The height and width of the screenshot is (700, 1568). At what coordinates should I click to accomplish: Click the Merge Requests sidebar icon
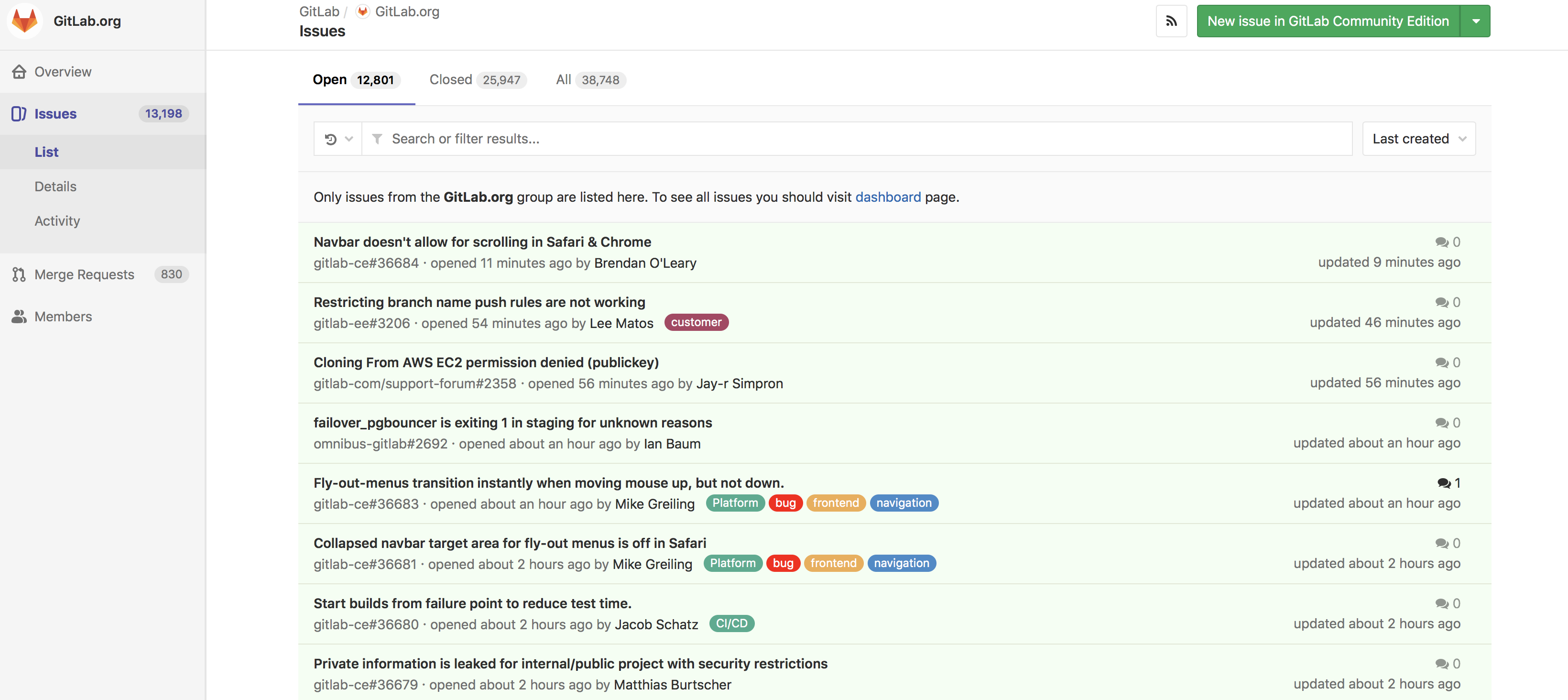point(18,274)
